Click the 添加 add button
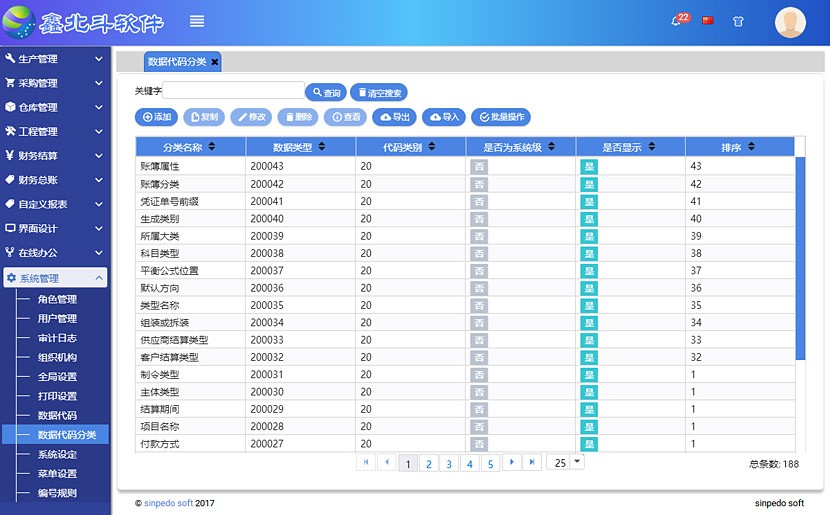The height and width of the screenshot is (515, 830). [x=156, y=117]
